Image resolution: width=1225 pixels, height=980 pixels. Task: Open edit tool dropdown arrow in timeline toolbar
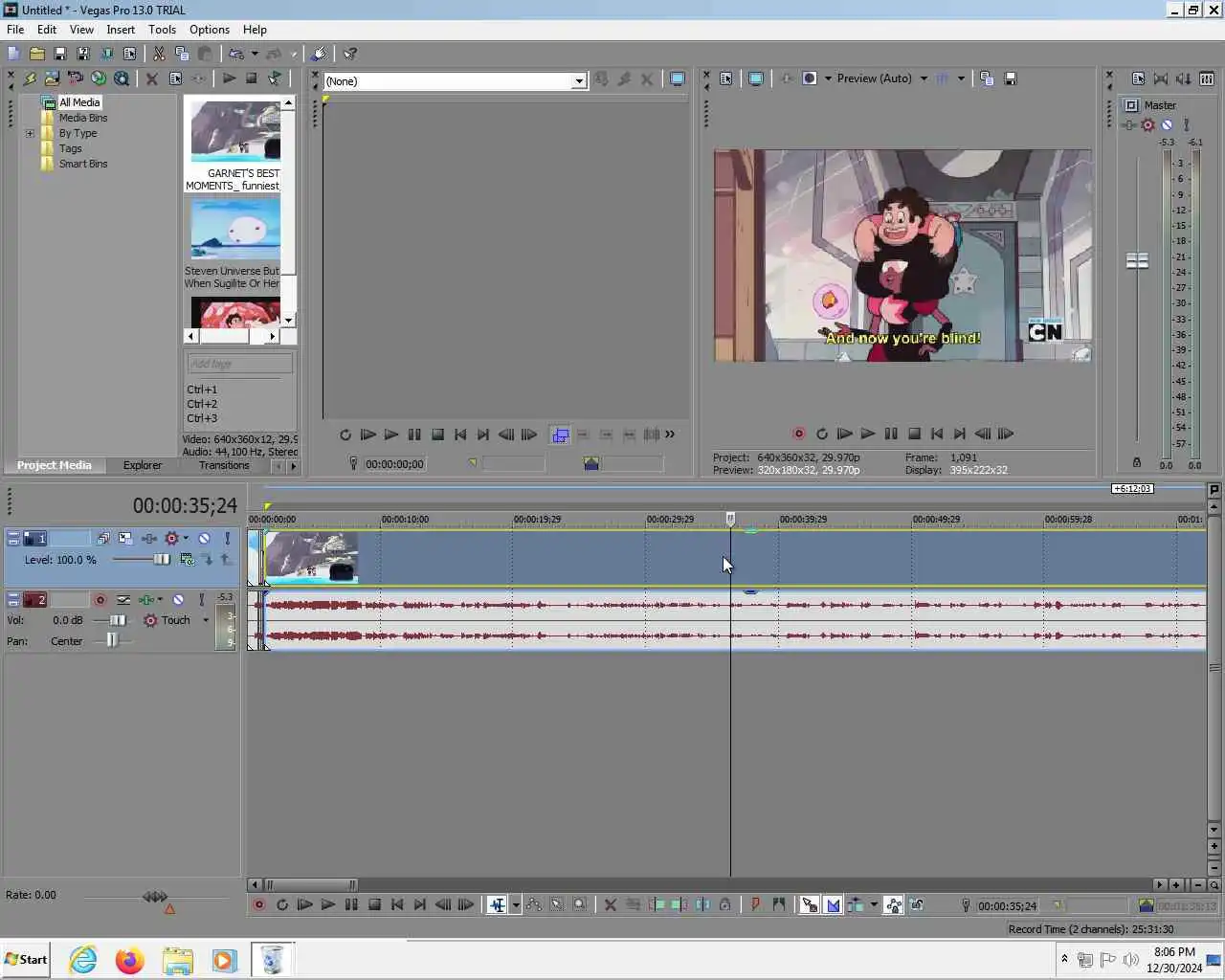516,904
